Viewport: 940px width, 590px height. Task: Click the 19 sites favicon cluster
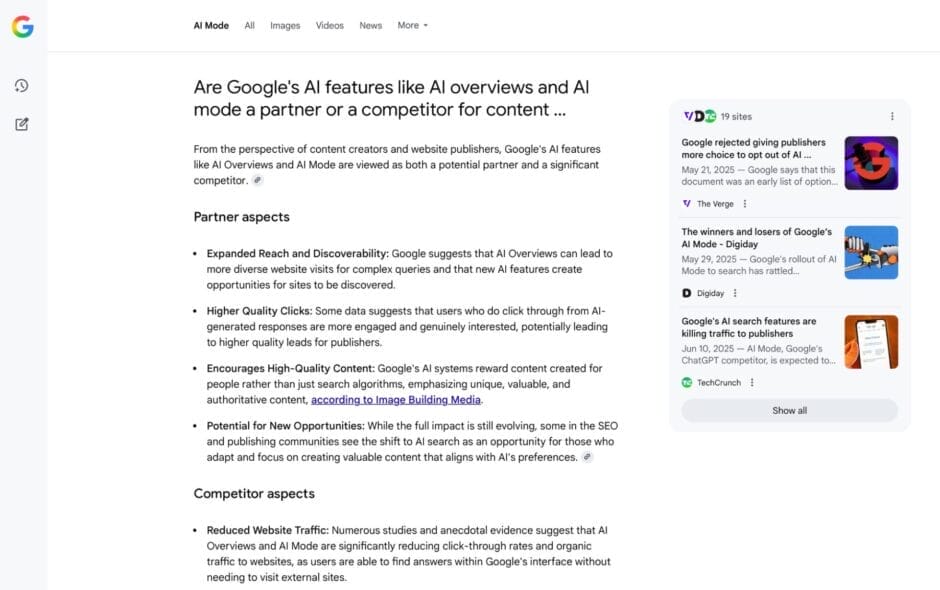(700, 116)
